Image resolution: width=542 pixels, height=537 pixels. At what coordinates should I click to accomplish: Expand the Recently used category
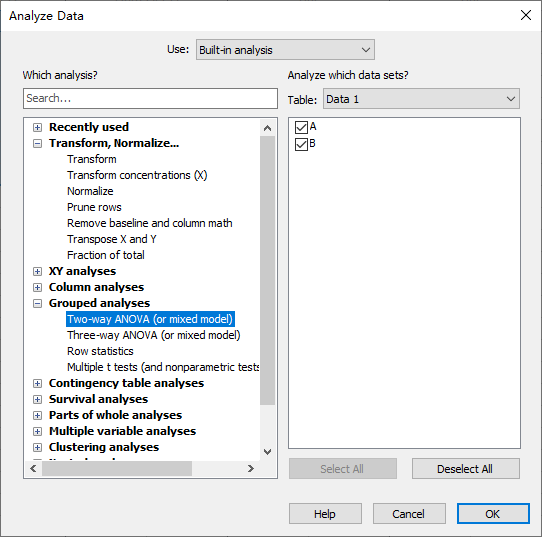[x=37, y=128]
